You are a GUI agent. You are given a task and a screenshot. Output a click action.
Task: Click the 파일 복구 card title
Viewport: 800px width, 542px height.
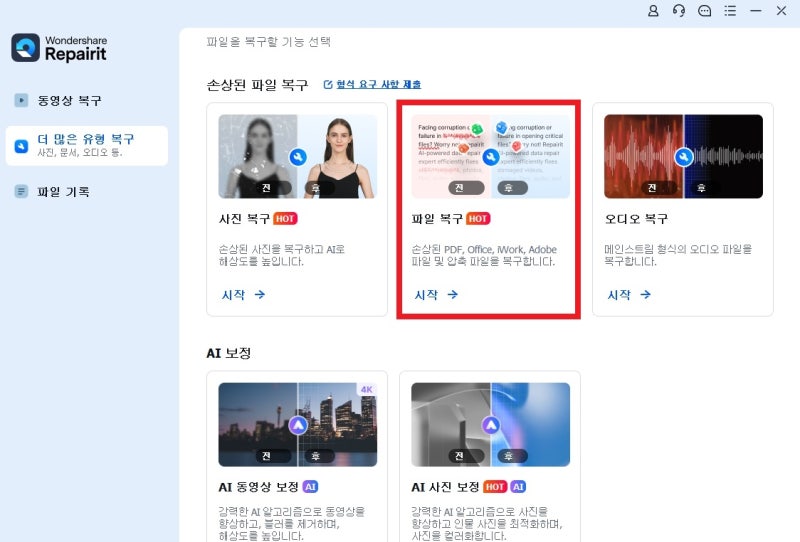tap(437, 219)
